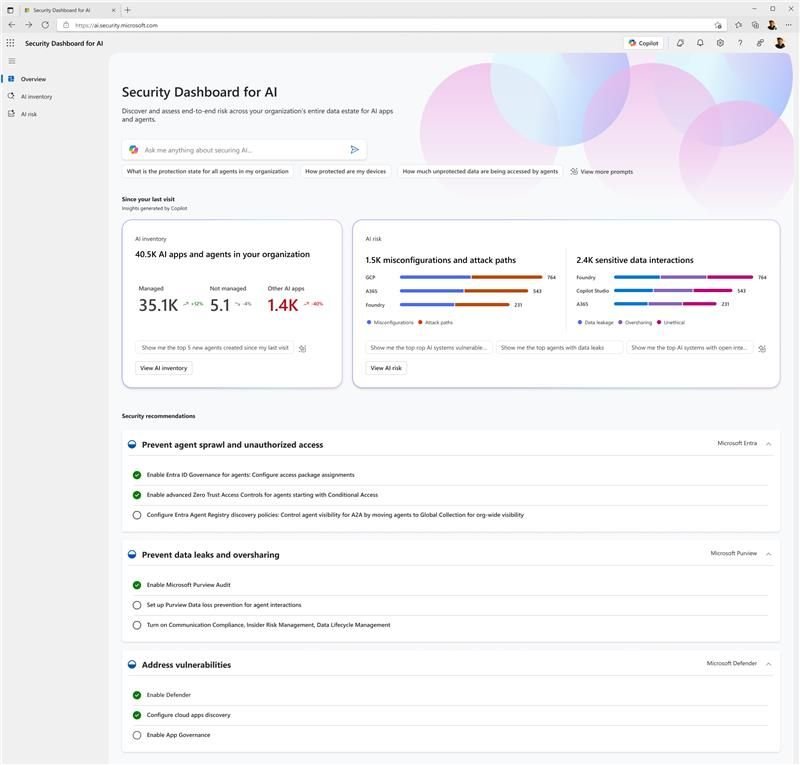The width and height of the screenshot is (800, 765).
Task: Click the help question mark icon
Action: pyautogui.click(x=740, y=43)
